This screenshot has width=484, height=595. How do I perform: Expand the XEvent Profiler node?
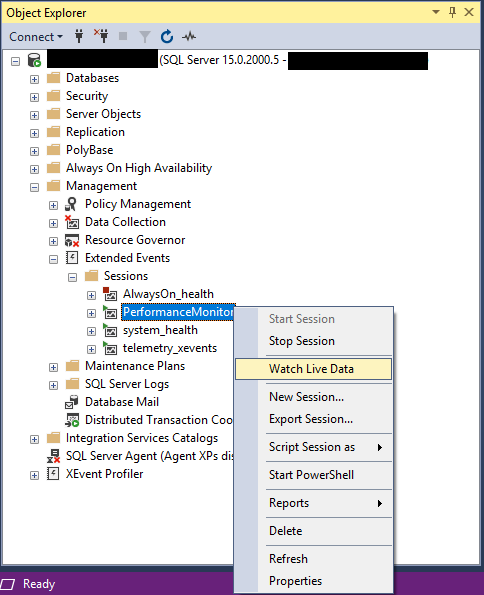click(35, 475)
